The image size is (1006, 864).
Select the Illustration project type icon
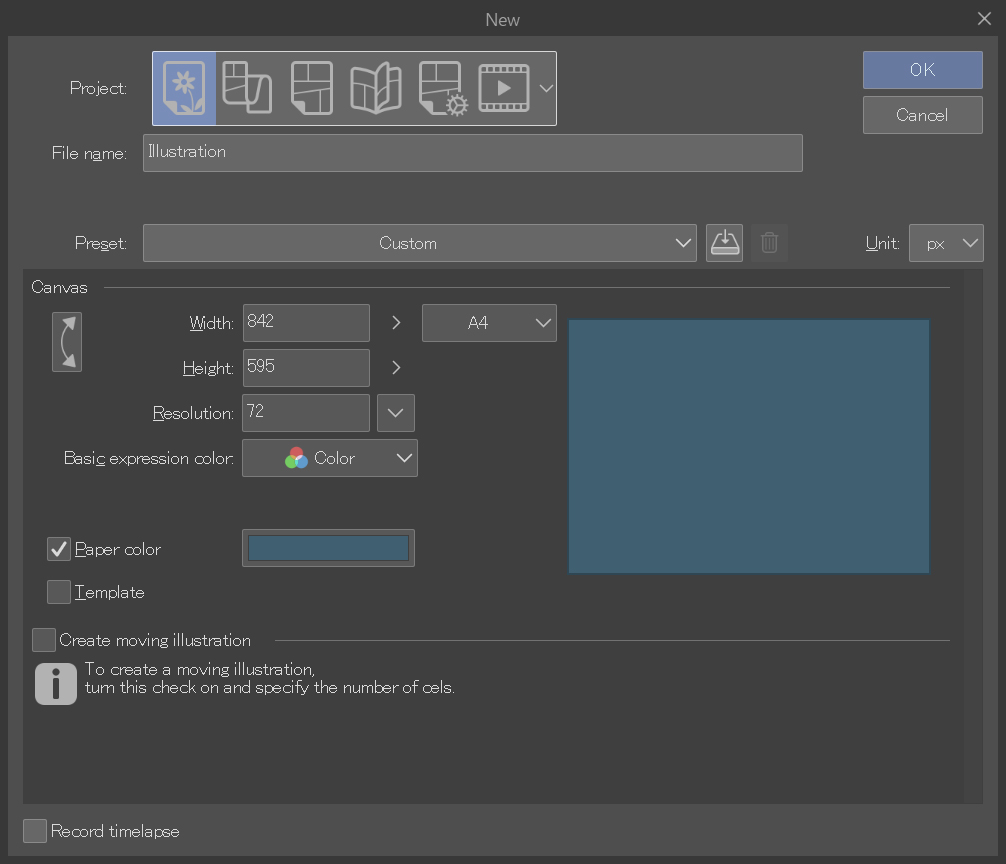point(184,88)
